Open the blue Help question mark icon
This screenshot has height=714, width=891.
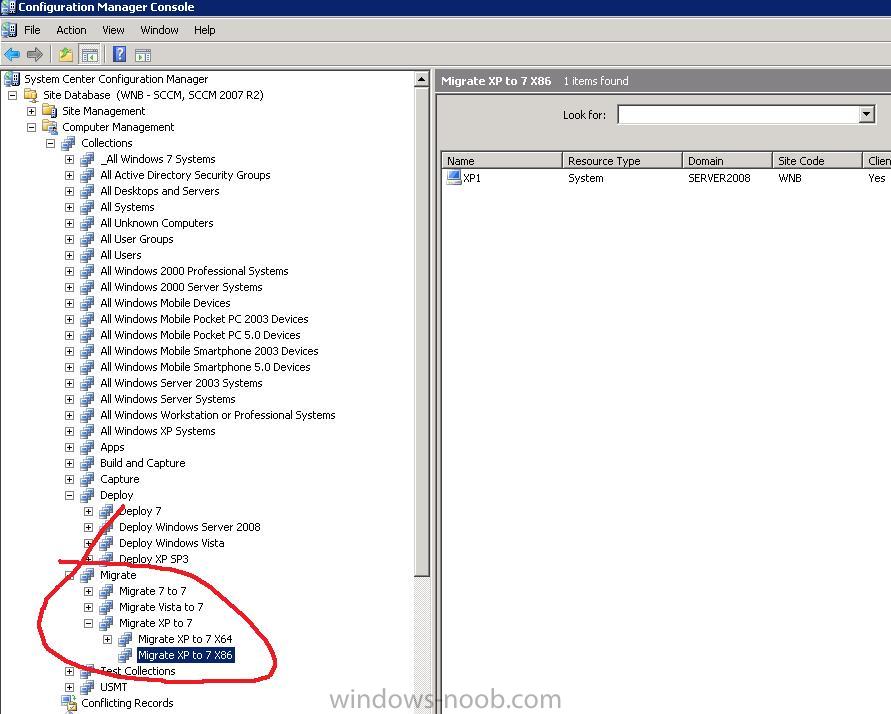119,54
